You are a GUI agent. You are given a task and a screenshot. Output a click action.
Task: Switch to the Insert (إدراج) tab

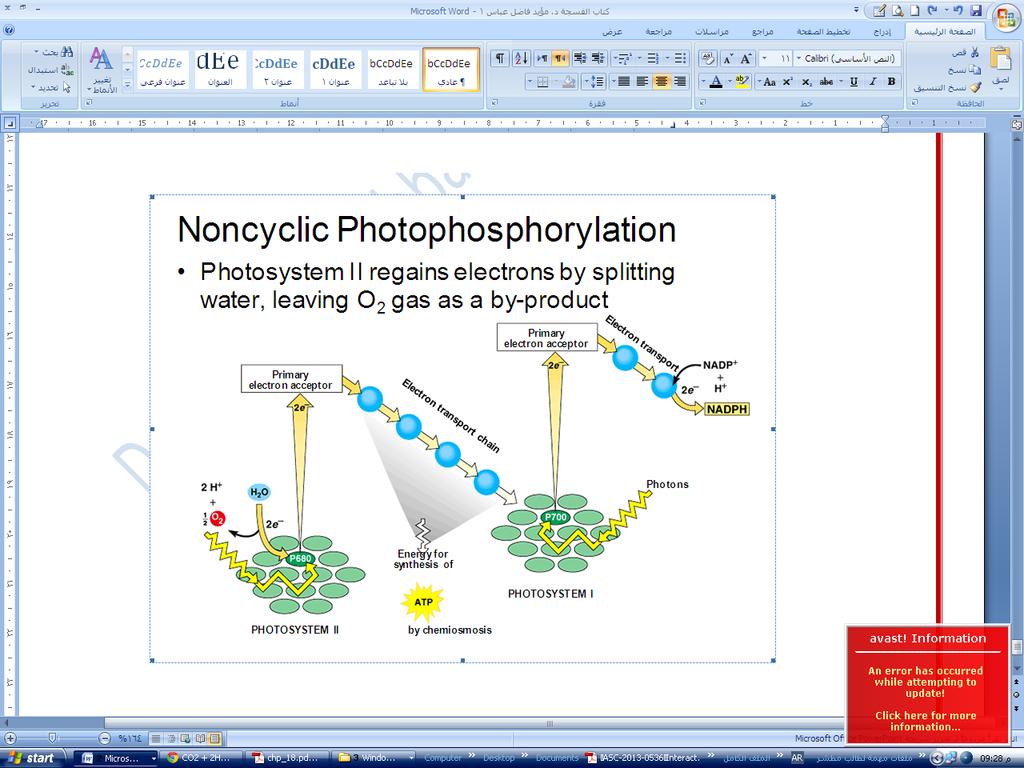point(882,31)
